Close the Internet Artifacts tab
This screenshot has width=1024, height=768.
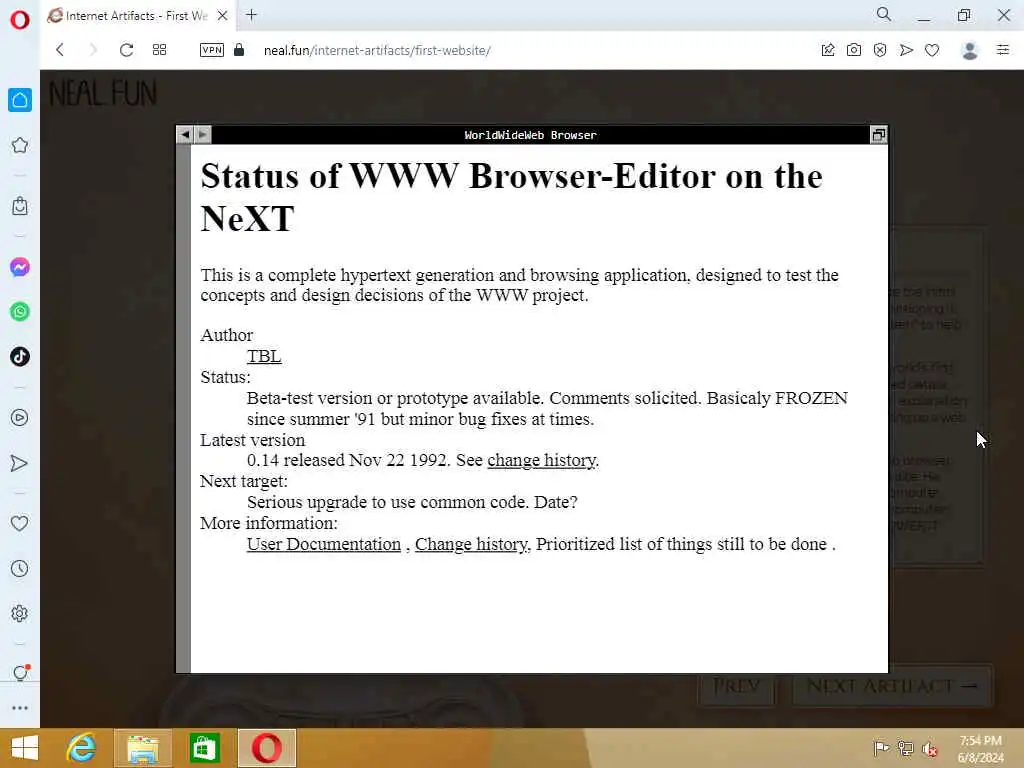(223, 16)
